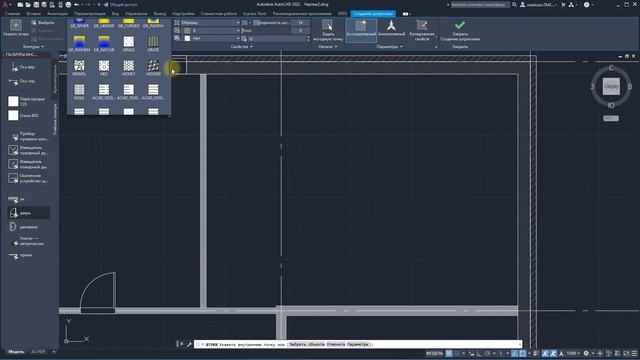Adjust the hatch scale spinner

pyautogui.click(x=308, y=38)
